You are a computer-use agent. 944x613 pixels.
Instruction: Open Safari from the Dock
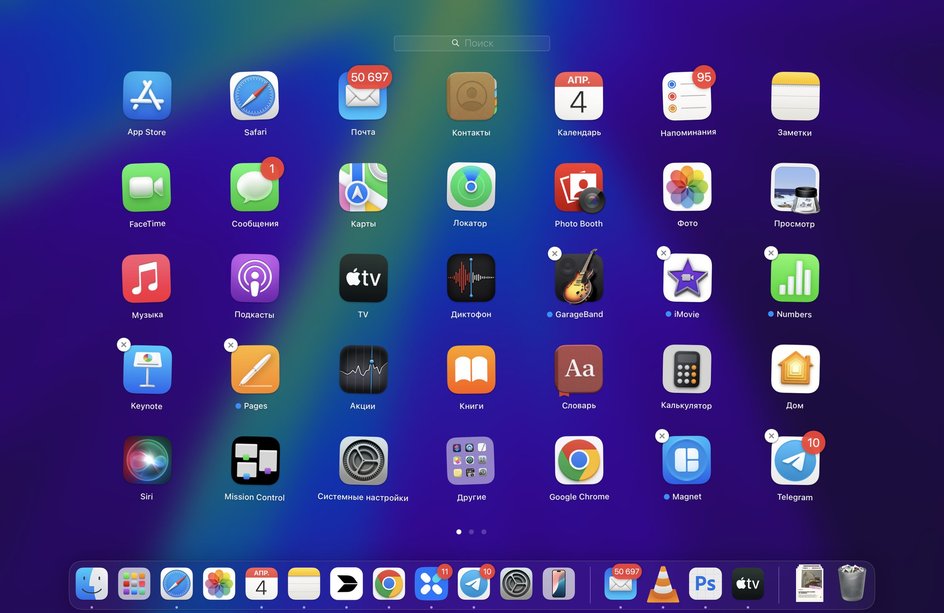(x=176, y=583)
